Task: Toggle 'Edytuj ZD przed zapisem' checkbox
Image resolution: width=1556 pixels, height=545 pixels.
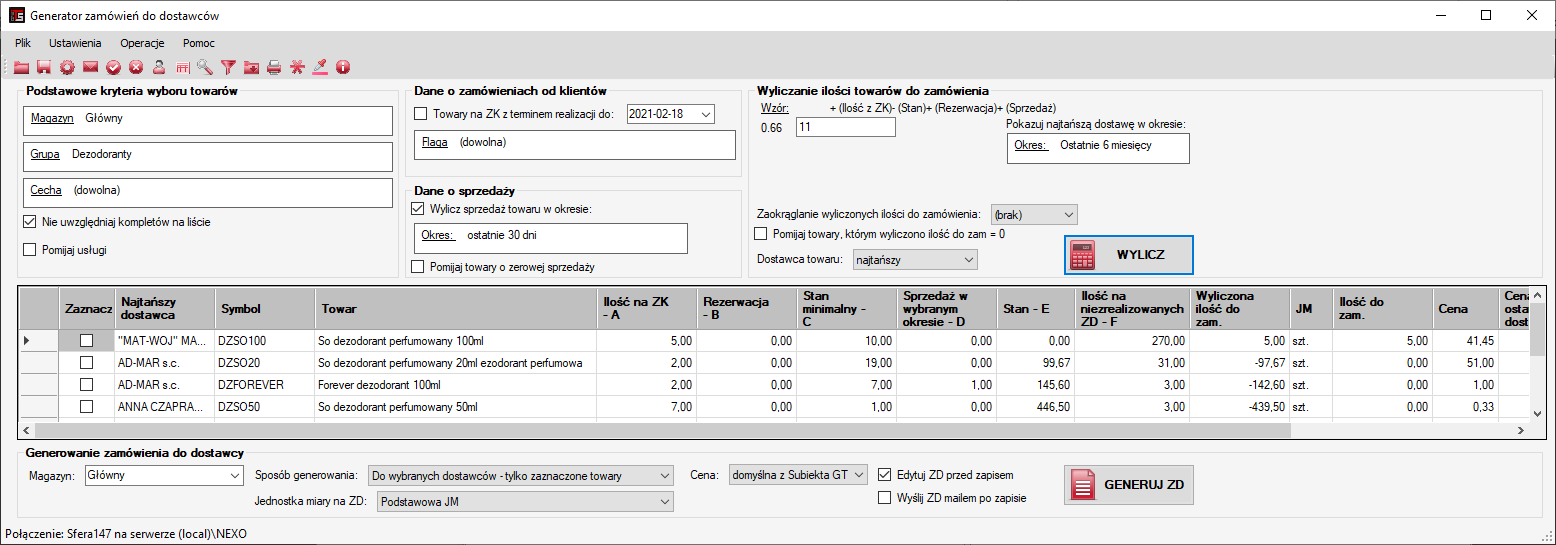Action: coord(884,474)
